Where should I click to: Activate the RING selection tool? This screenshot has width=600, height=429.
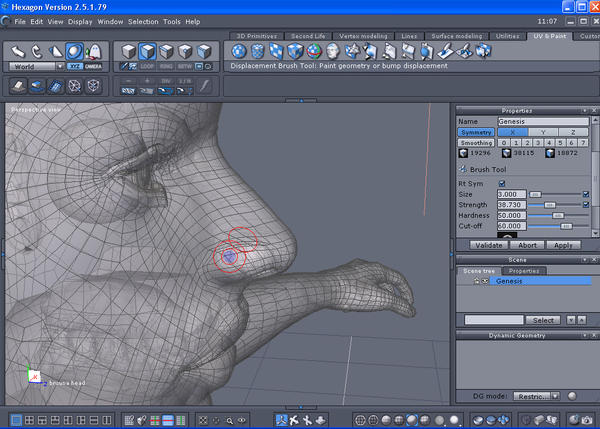point(168,66)
